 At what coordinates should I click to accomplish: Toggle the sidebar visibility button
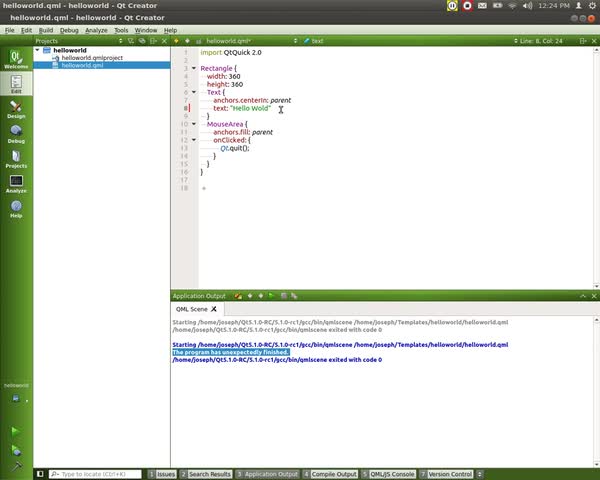pyautogui.click(x=40, y=474)
